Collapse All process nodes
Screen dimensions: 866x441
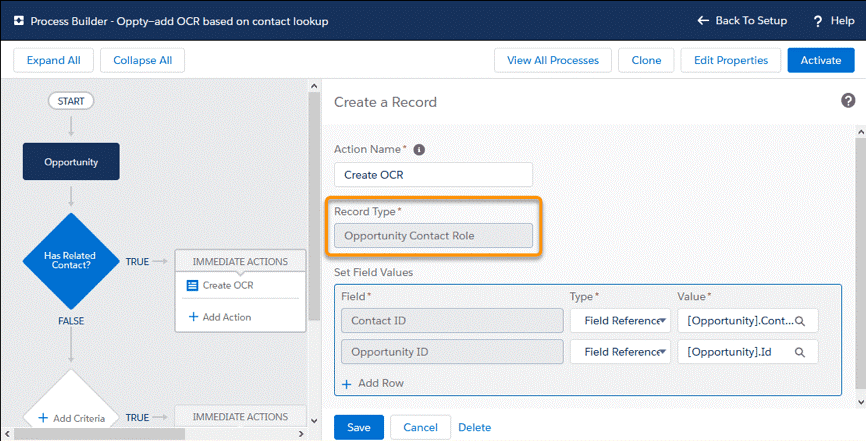[x=142, y=60]
